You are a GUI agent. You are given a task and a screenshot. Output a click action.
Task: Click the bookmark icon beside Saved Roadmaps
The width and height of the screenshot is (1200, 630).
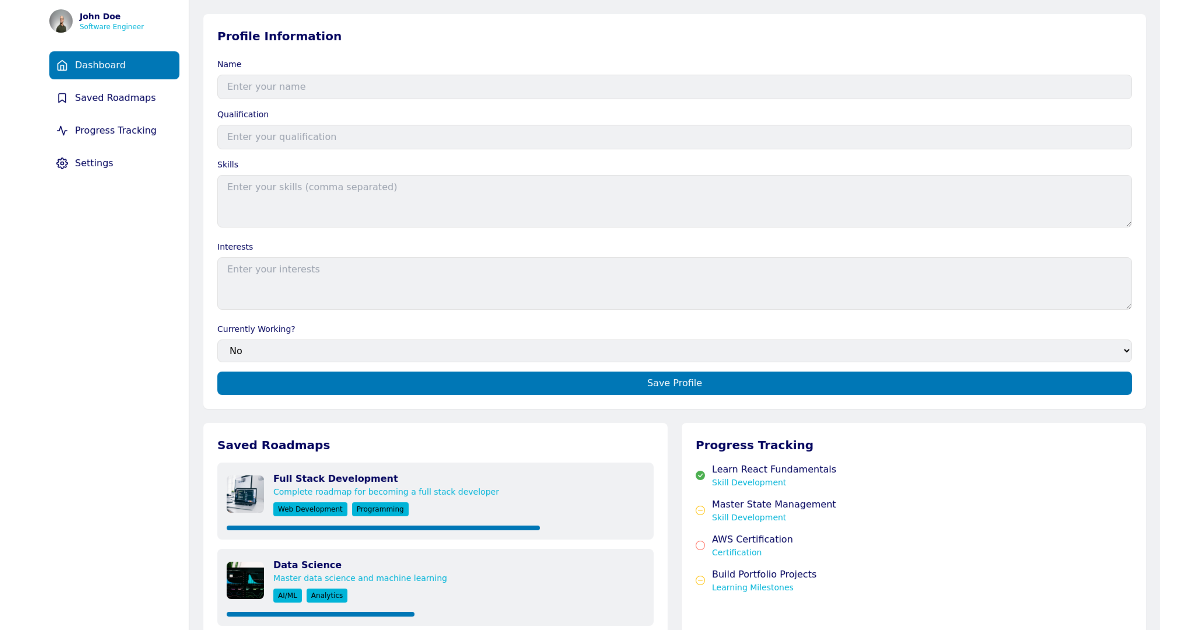pos(62,97)
